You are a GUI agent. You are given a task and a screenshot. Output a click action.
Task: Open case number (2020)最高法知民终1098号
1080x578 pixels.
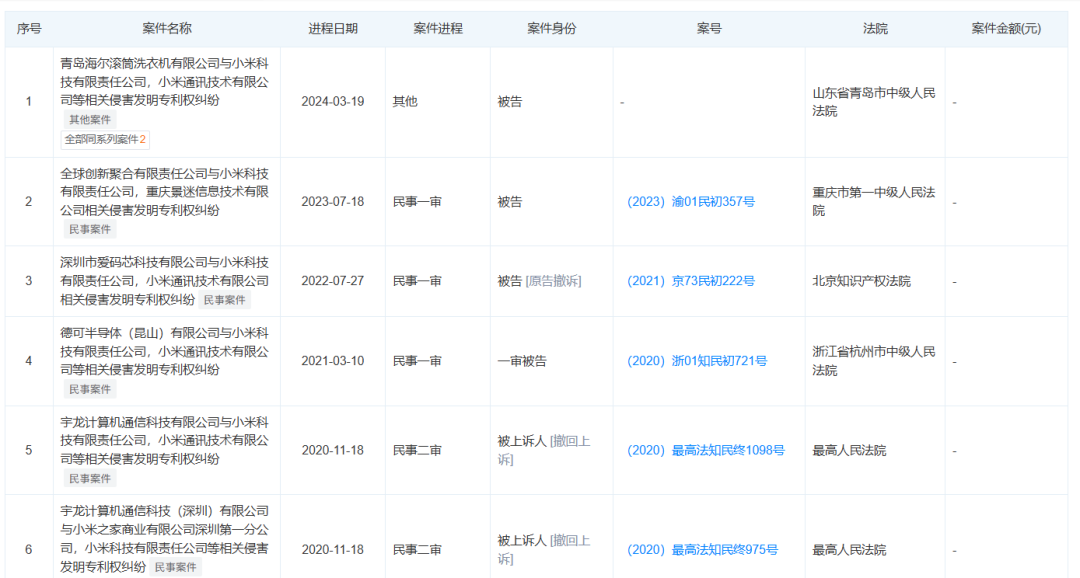pos(706,451)
